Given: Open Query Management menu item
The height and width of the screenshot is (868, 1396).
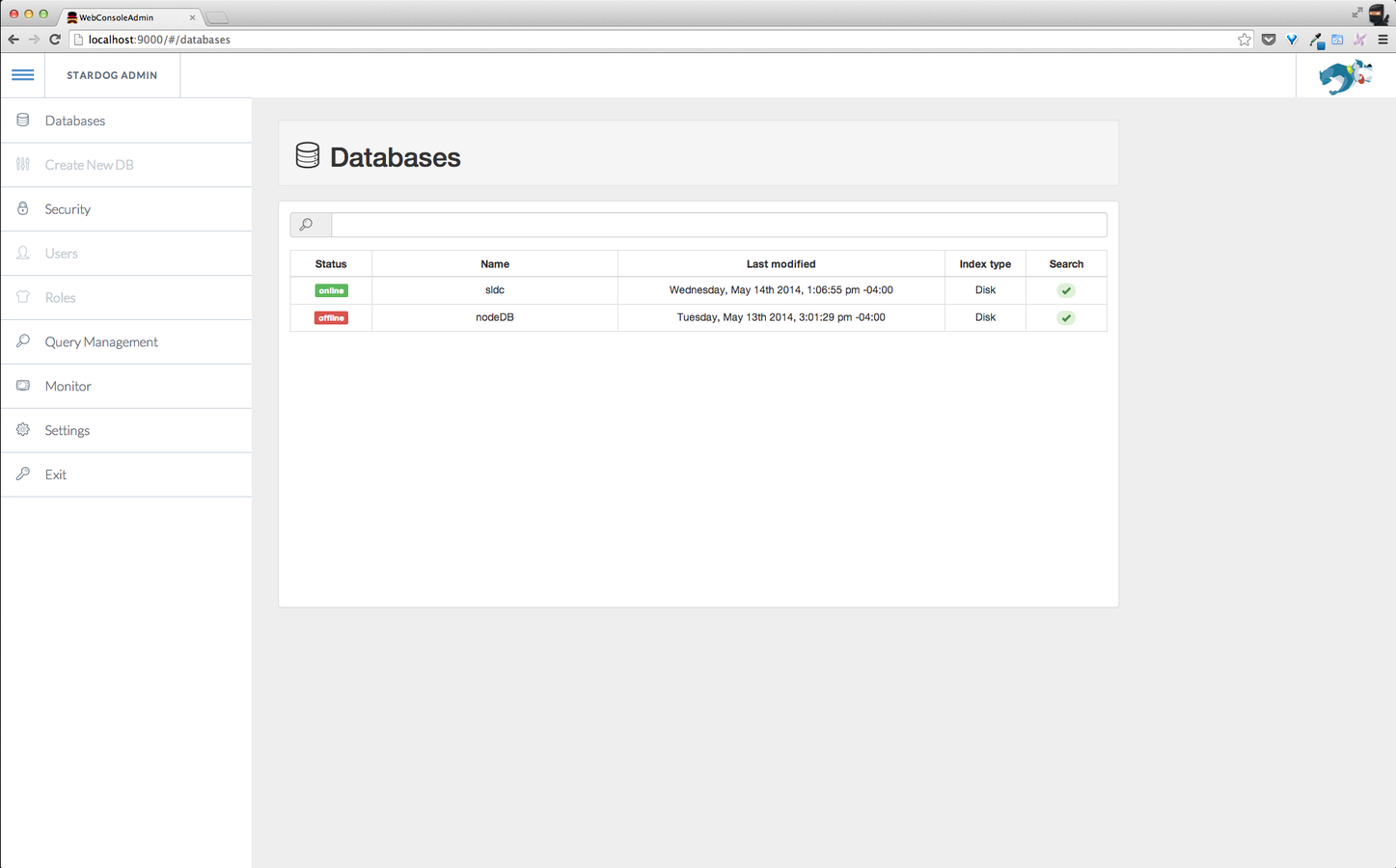Looking at the screenshot, I should click(x=126, y=342).
